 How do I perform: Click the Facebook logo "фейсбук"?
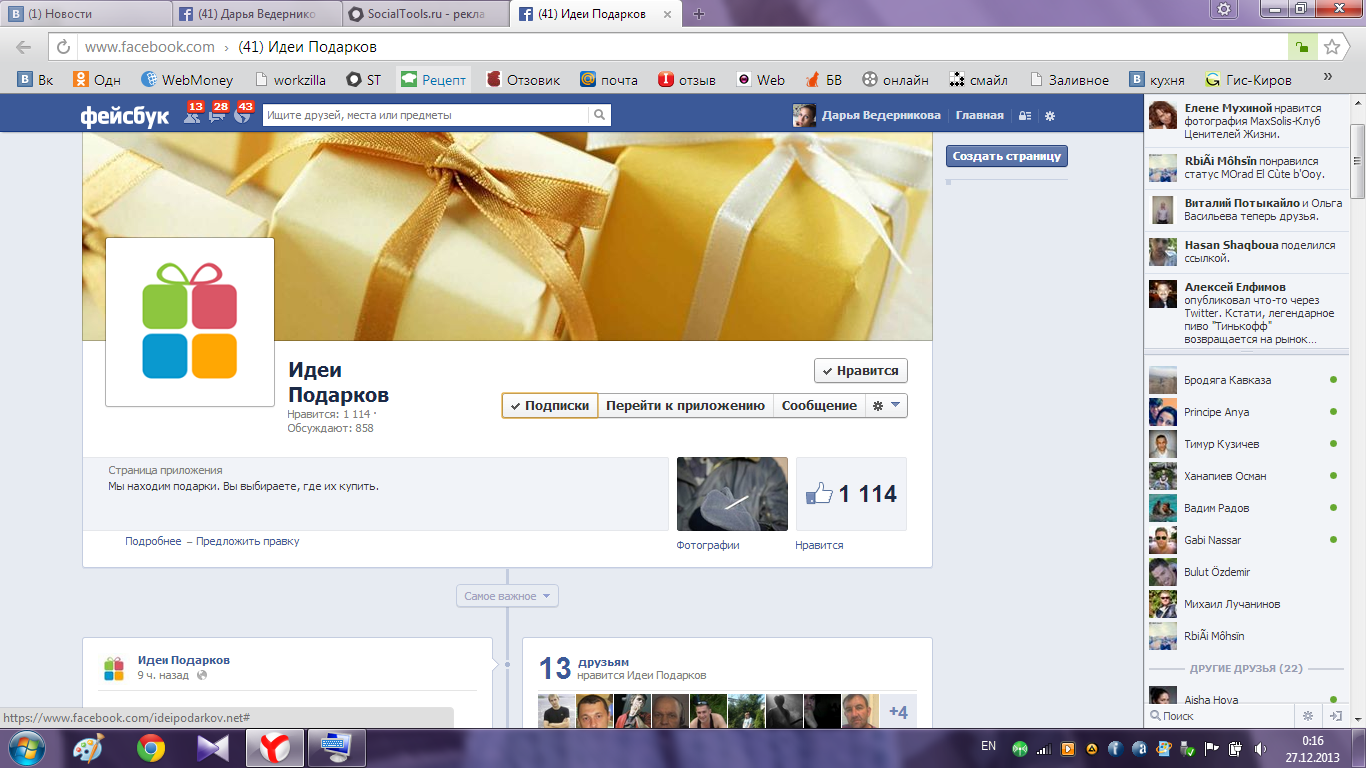(126, 116)
